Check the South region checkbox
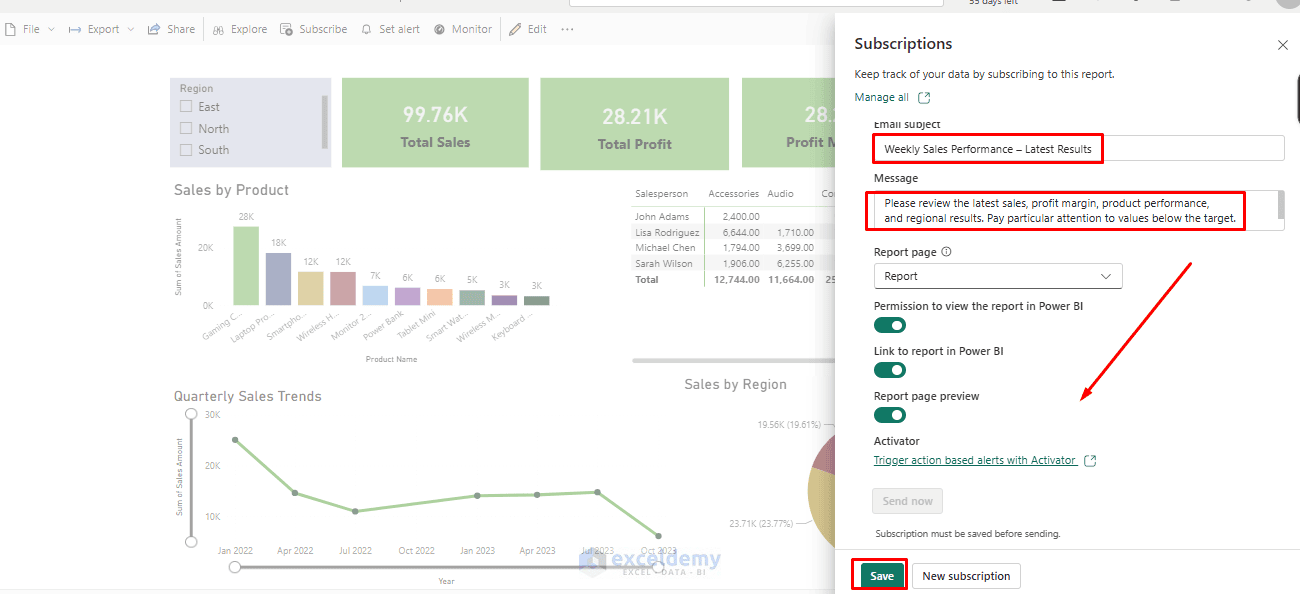 [x=186, y=150]
